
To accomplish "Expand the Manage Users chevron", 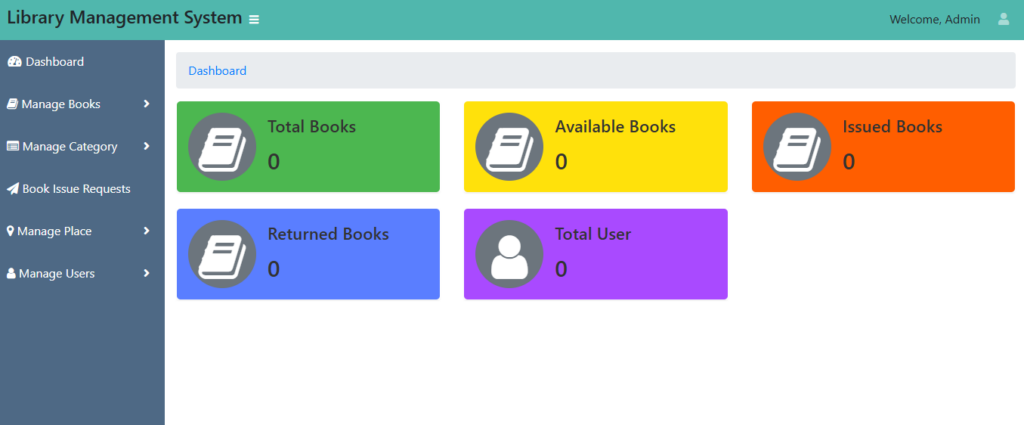I will 147,274.
